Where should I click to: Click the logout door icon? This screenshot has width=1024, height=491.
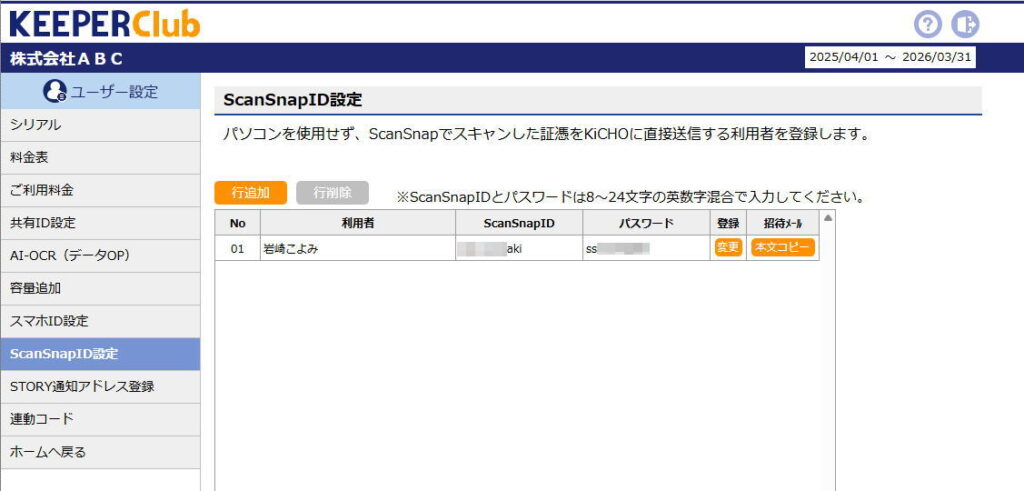pos(965,24)
